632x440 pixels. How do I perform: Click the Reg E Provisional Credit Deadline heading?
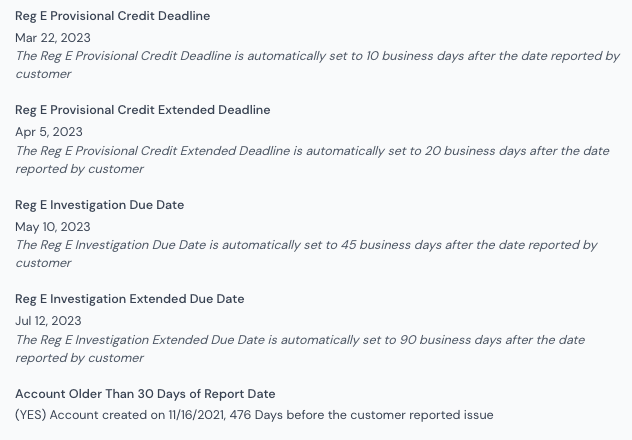[x=112, y=16]
